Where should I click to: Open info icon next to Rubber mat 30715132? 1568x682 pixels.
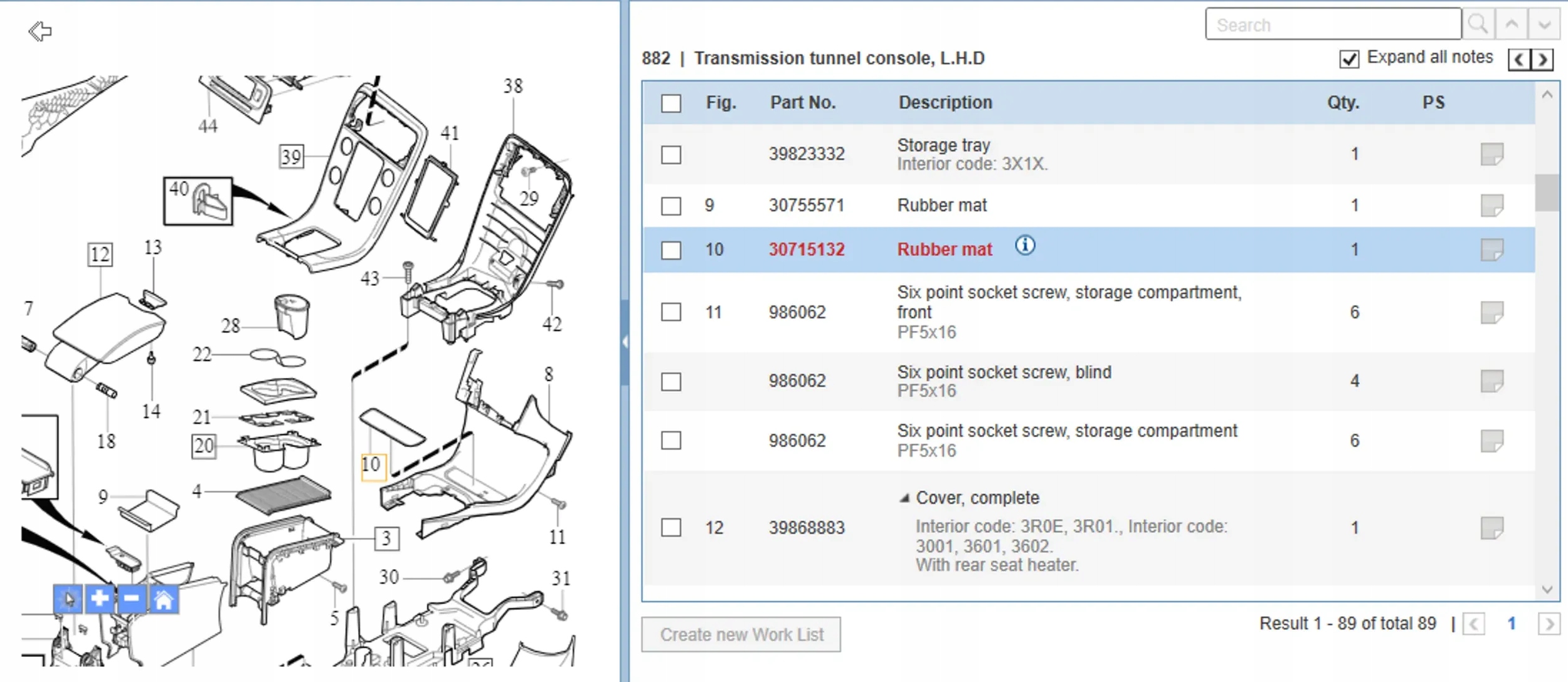1025,246
